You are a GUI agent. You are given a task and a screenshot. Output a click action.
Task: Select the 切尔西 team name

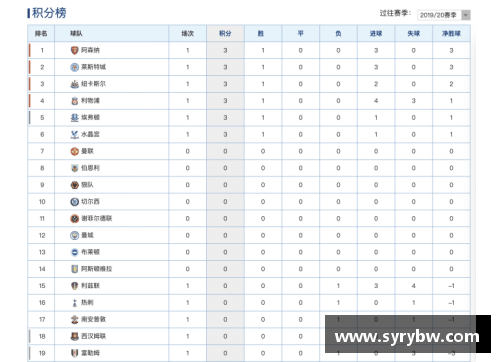[x=90, y=202]
